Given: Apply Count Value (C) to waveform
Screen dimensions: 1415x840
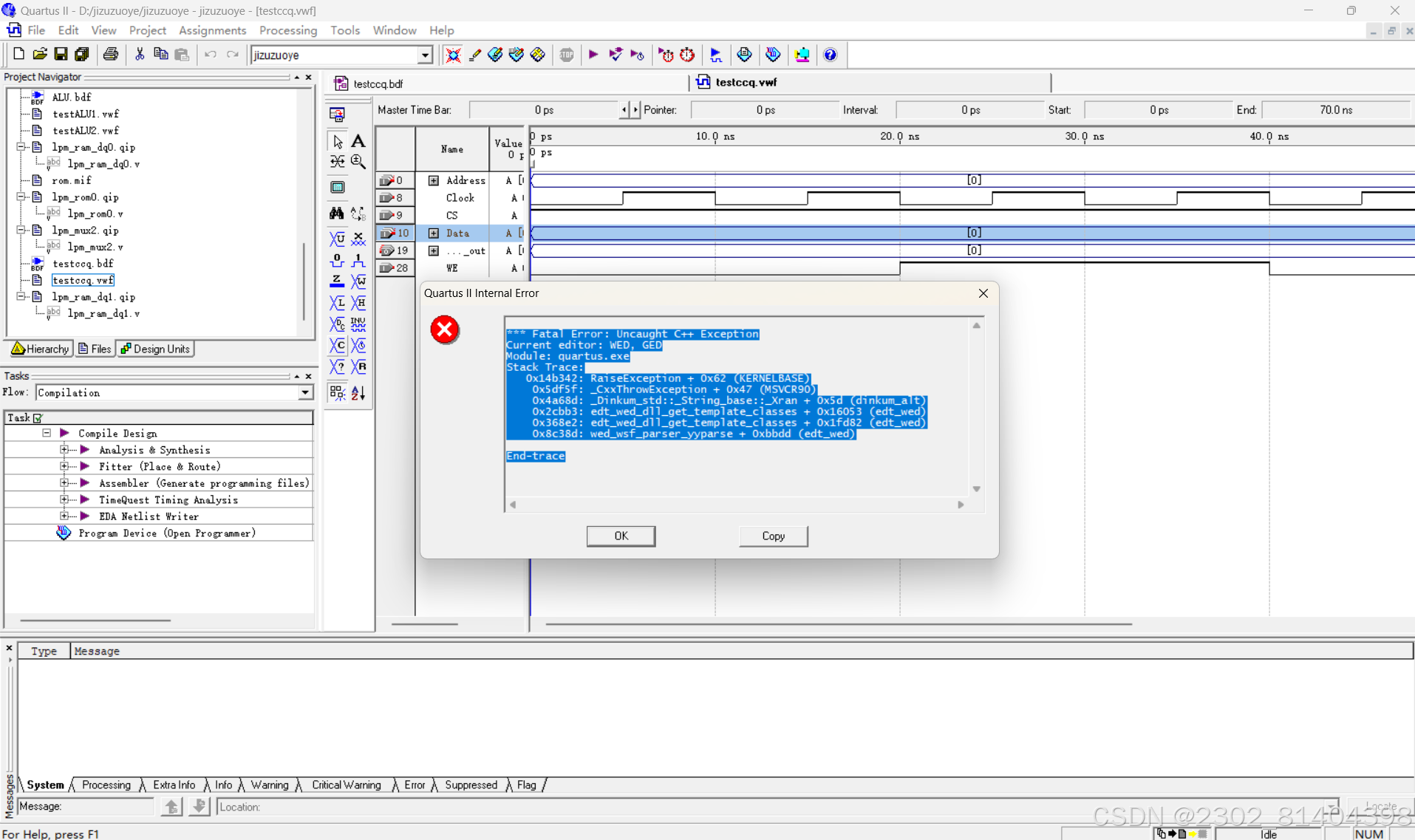Looking at the screenshot, I should click(x=337, y=346).
